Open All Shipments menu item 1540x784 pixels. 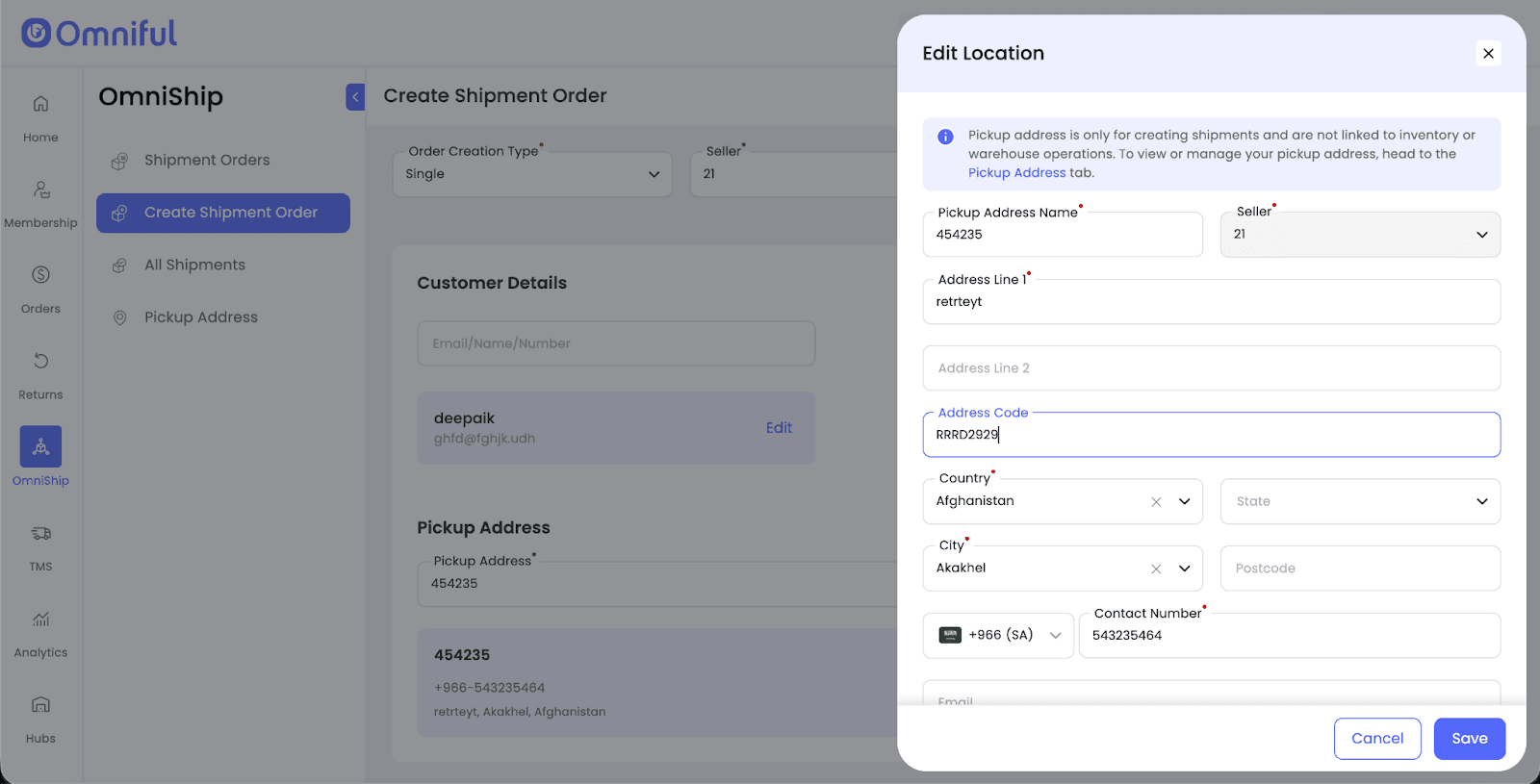[x=194, y=266]
